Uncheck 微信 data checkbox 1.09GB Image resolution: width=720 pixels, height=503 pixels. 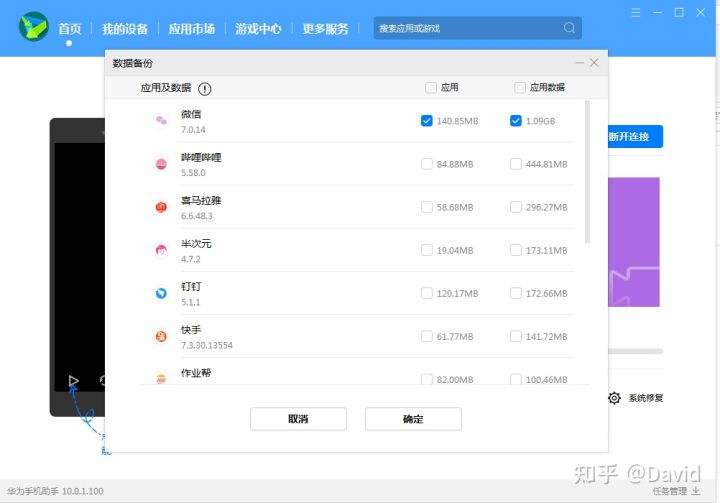click(516, 121)
